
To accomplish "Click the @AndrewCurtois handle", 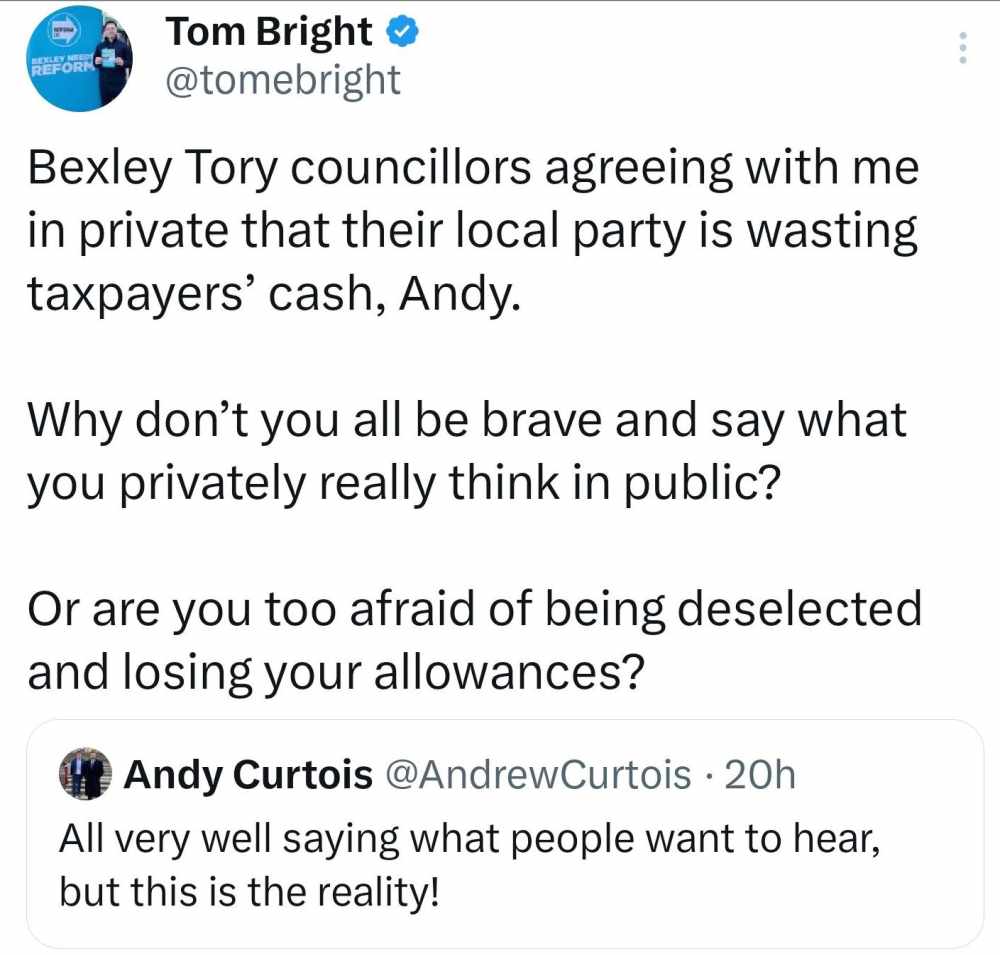I will point(538,774).
